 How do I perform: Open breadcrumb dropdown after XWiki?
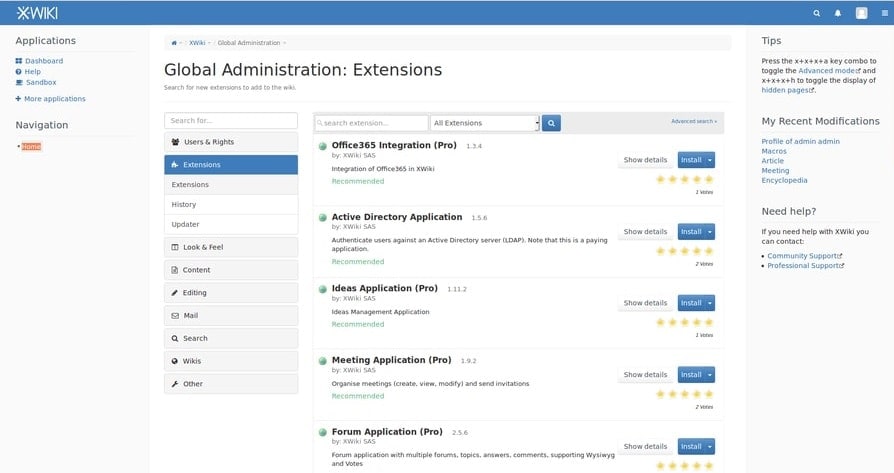click(x=209, y=43)
